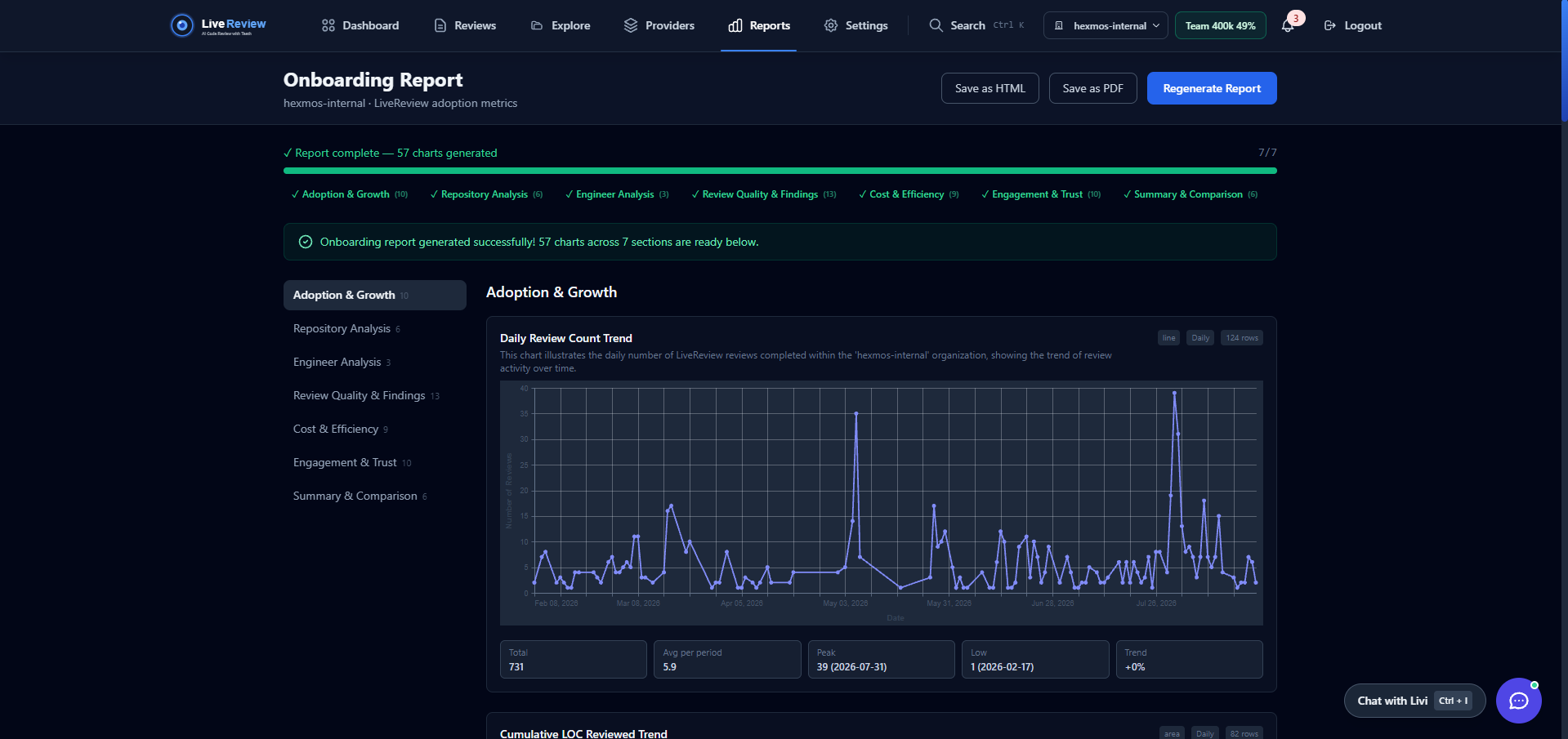Open the Livi chat bubble button
The height and width of the screenshot is (739, 1568).
coord(1519,701)
